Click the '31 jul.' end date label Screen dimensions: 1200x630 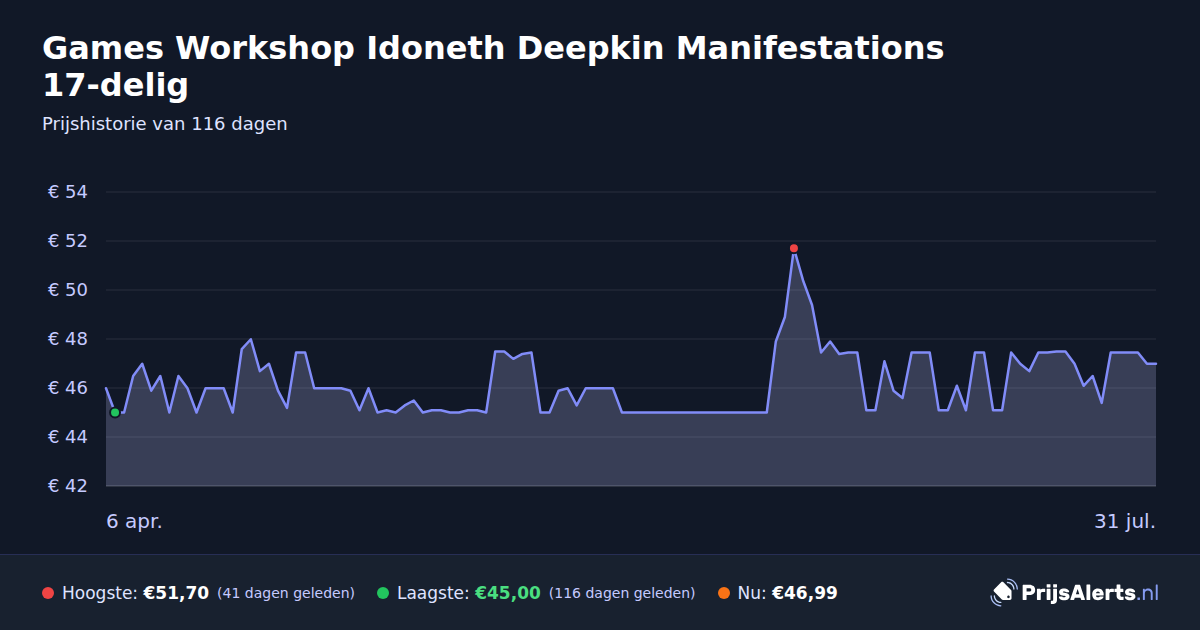click(1125, 522)
